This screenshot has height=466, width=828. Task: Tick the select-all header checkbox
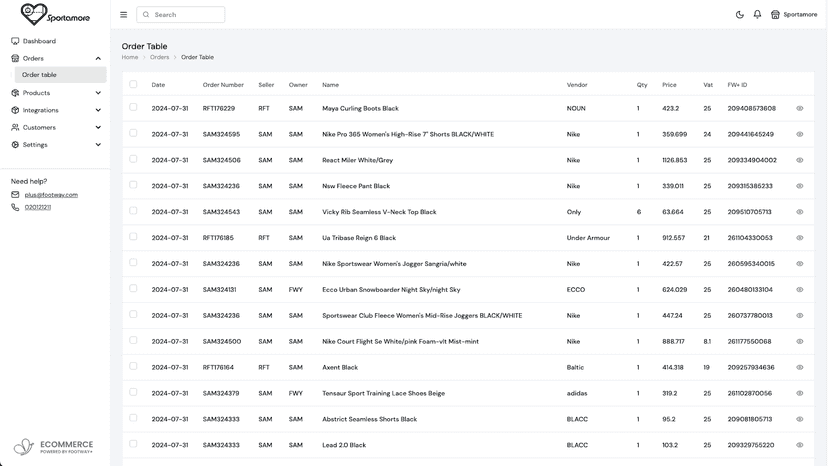(133, 85)
